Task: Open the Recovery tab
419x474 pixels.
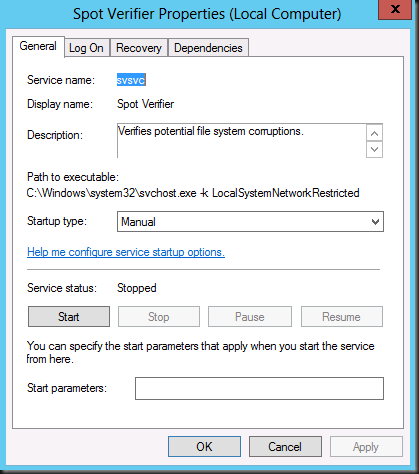Action: [139, 48]
